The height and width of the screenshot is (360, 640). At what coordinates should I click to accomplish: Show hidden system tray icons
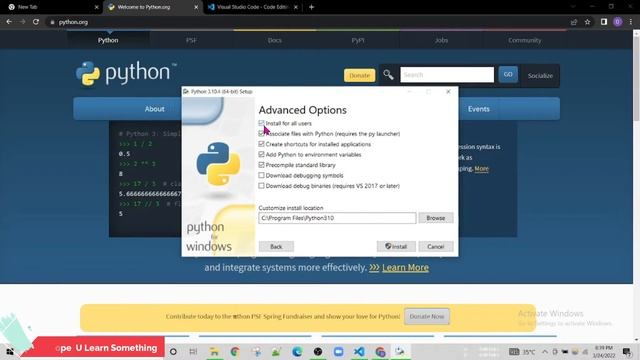click(545, 351)
